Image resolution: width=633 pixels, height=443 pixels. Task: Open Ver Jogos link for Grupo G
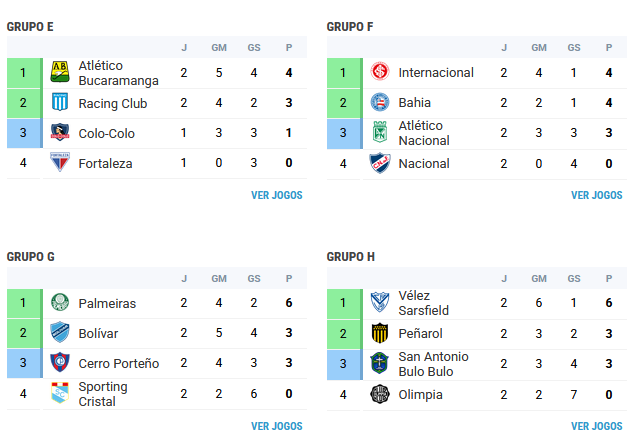pyautogui.click(x=277, y=426)
